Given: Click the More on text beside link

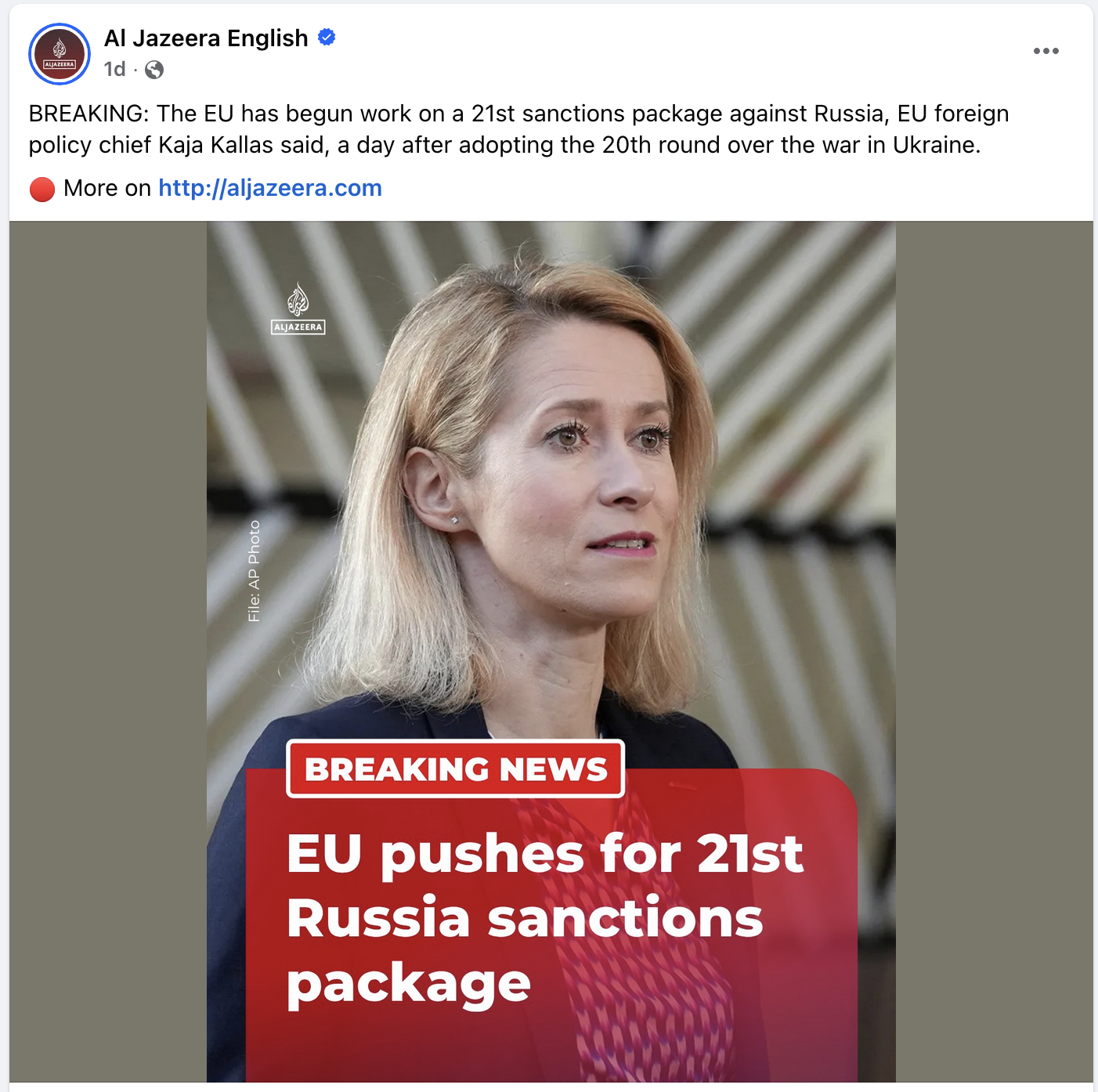Looking at the screenshot, I should (107, 188).
